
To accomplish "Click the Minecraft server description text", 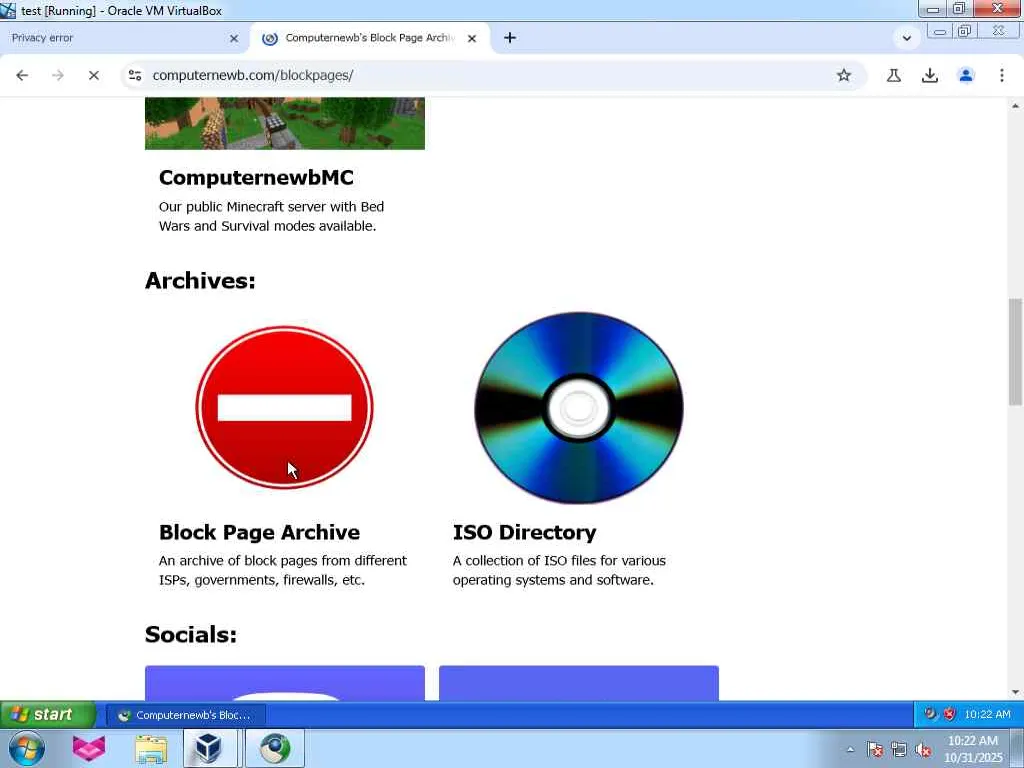I will point(271,216).
